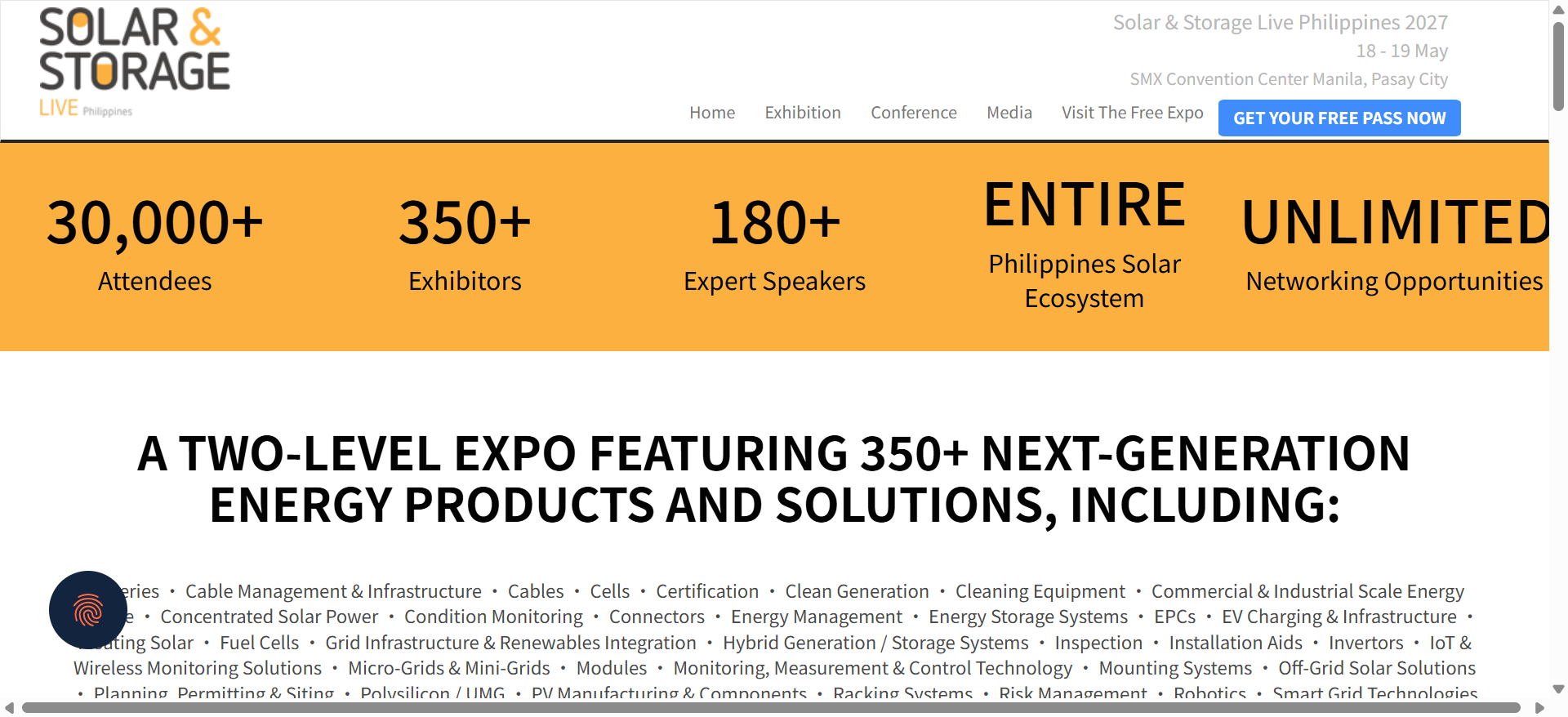Viewport: 1568px width, 717px height.
Task: Open the Media menu
Action: 1009,113
